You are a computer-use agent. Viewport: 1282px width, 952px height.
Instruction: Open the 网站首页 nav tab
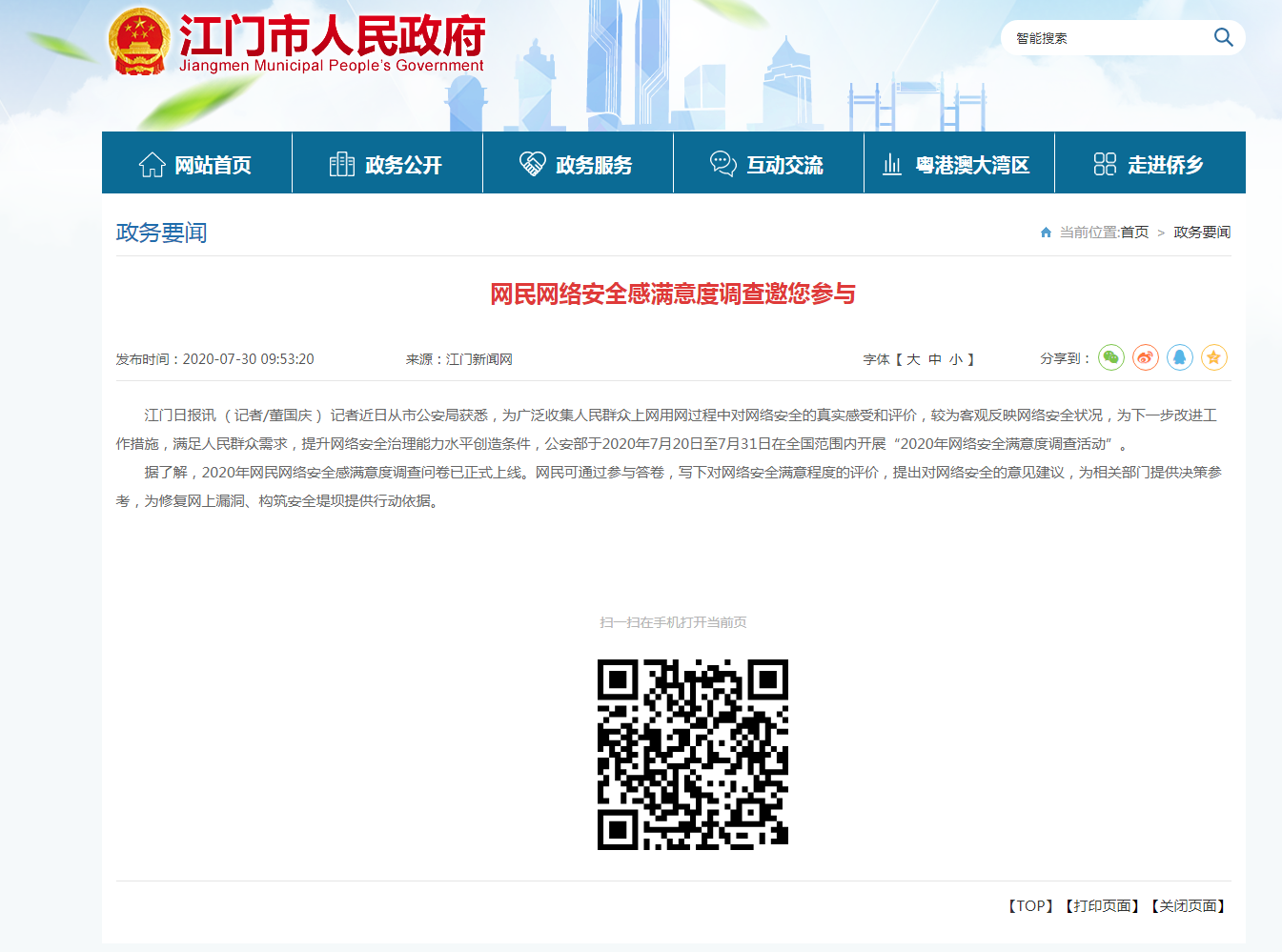[196, 163]
